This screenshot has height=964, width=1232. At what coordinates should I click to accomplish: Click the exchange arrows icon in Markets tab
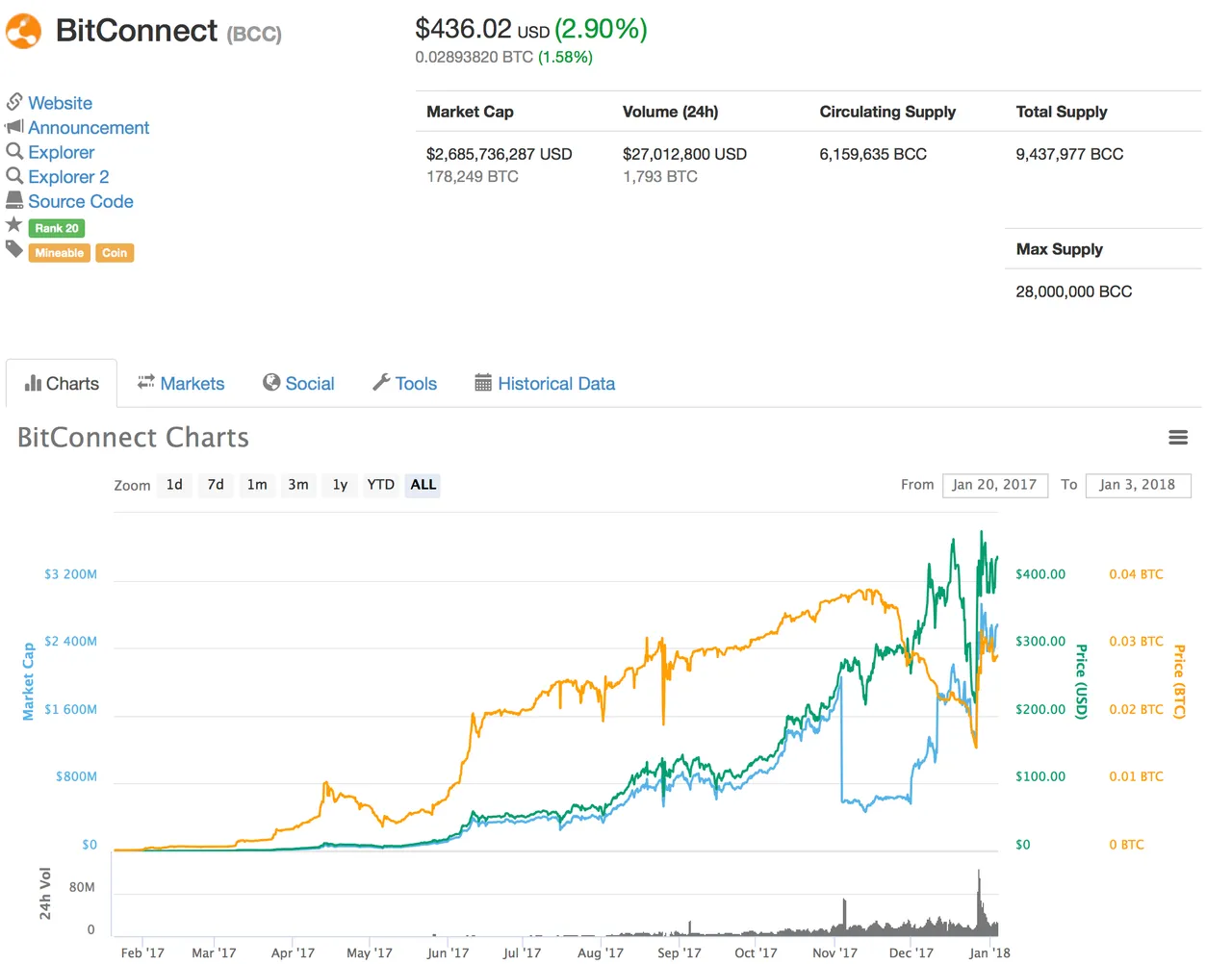(146, 382)
